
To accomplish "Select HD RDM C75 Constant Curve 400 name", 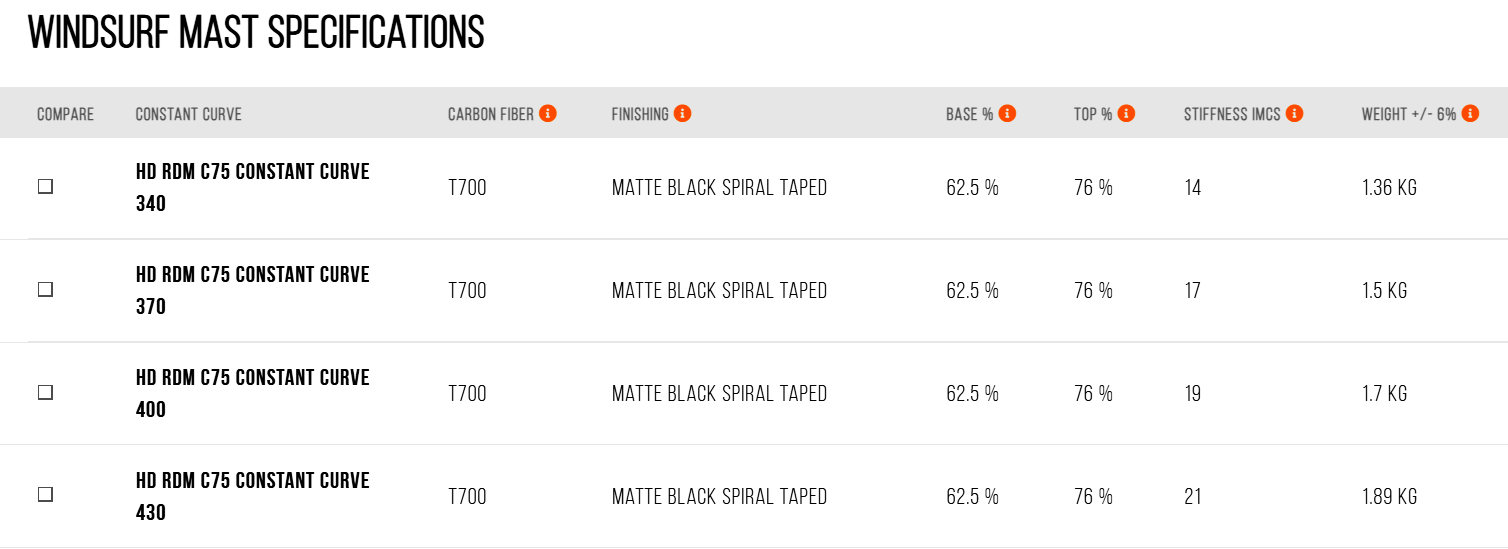I will [253, 393].
